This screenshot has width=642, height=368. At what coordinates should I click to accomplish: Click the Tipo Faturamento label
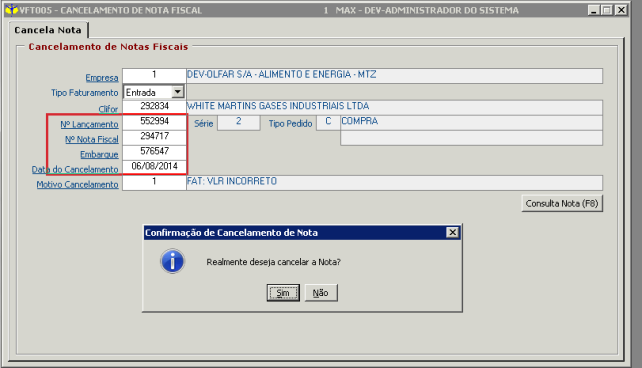(85, 93)
